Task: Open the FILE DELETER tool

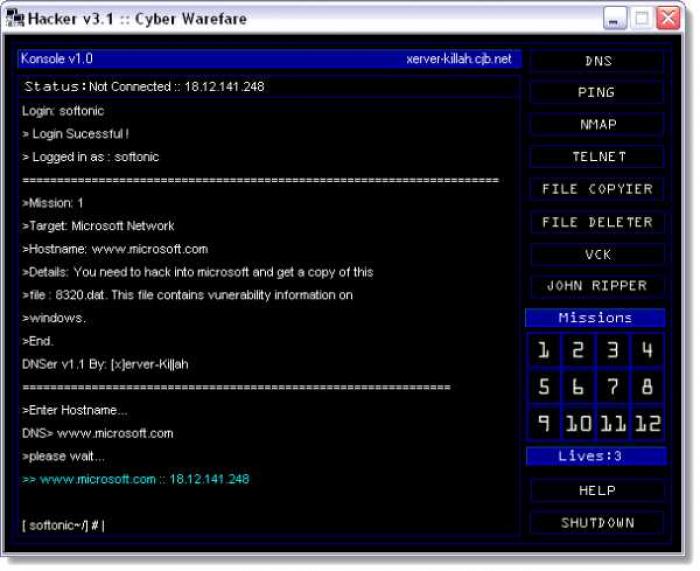Action: [597, 222]
